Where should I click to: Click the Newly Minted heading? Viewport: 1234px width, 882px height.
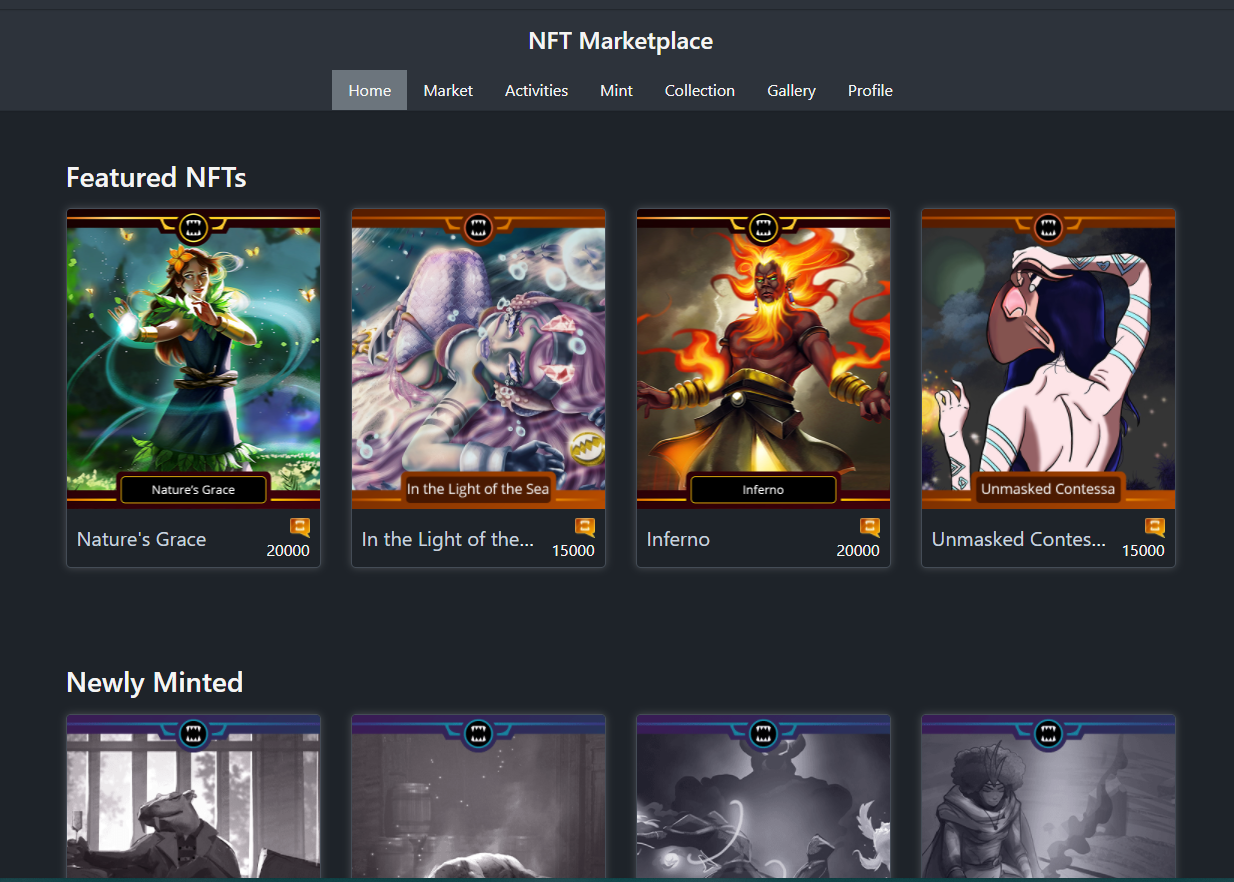point(154,682)
